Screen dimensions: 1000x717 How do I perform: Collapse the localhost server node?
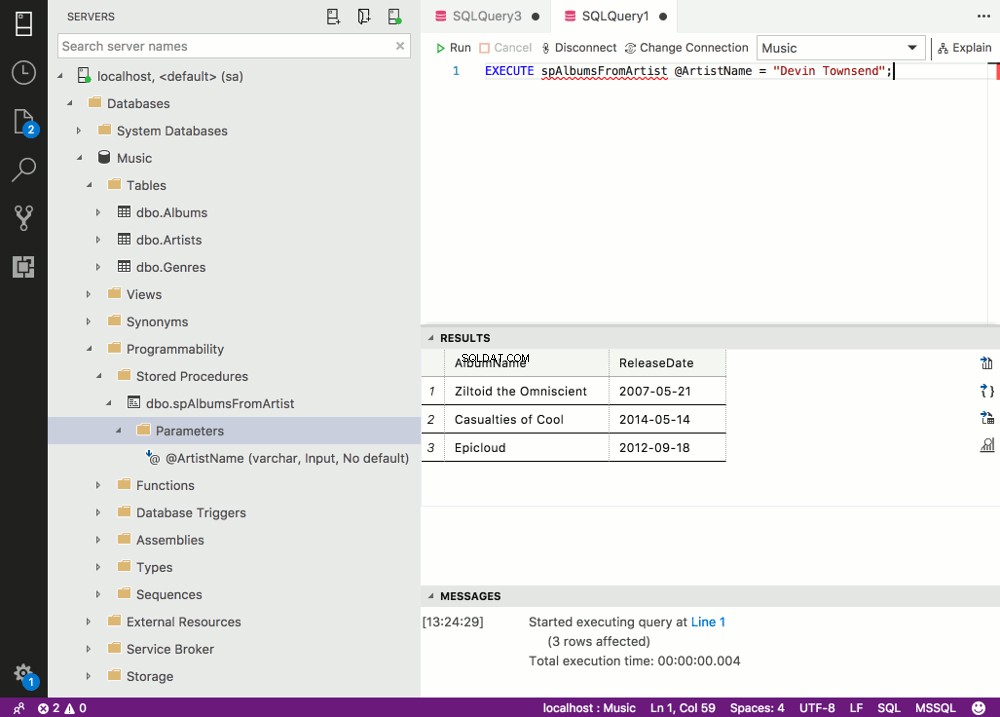click(x=61, y=76)
